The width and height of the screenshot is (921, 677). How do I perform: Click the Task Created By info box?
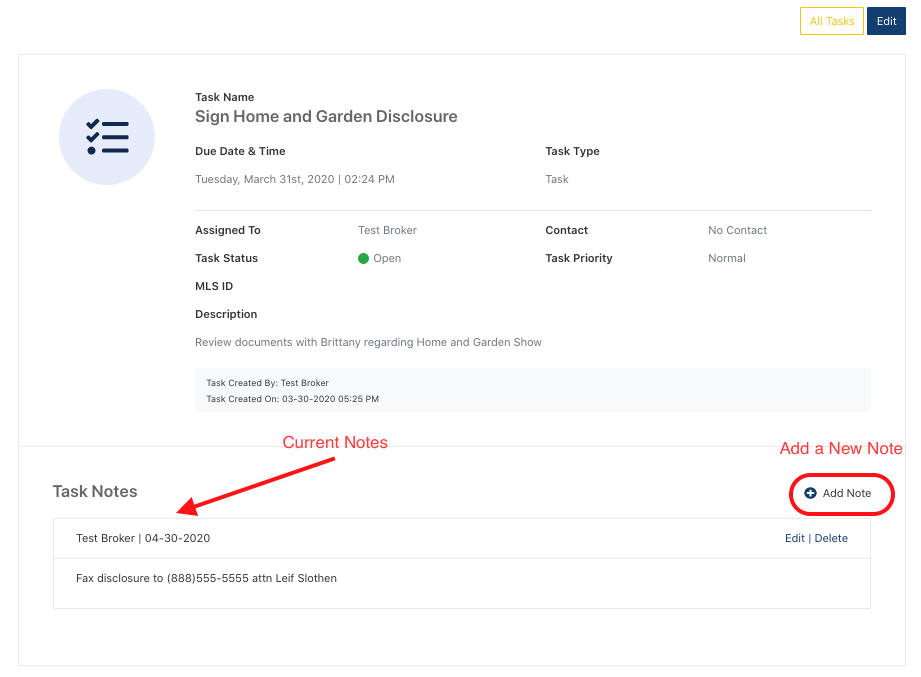(532, 390)
